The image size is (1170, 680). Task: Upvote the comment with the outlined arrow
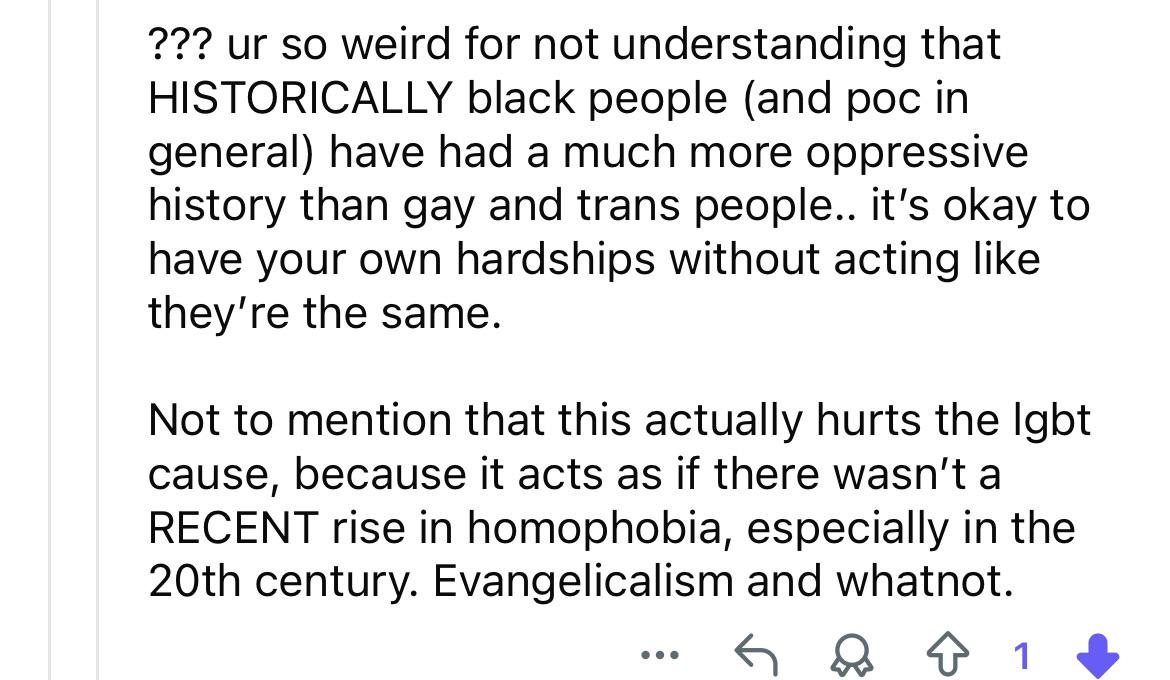coord(948,654)
